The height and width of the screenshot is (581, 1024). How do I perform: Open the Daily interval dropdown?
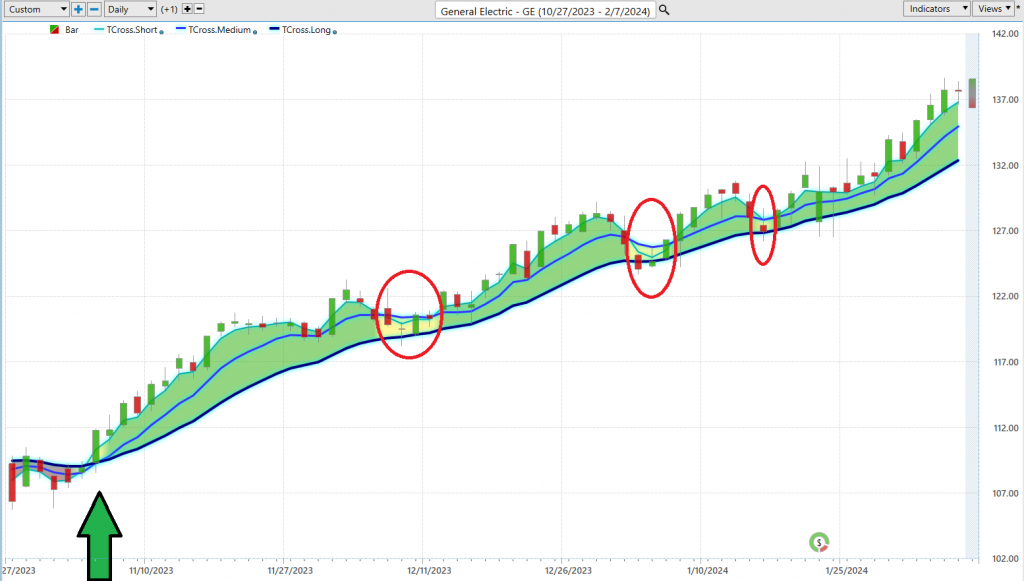[x=130, y=9]
